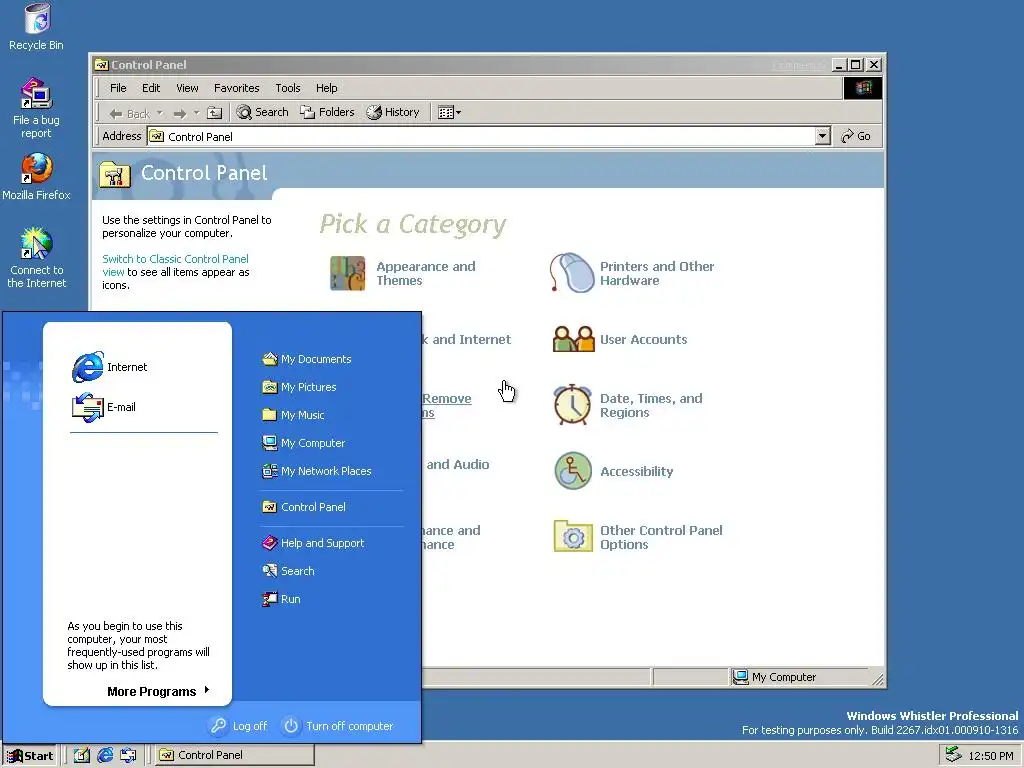Click the Forward arrow in toolbar
This screenshot has width=1024, height=768.
click(180, 113)
